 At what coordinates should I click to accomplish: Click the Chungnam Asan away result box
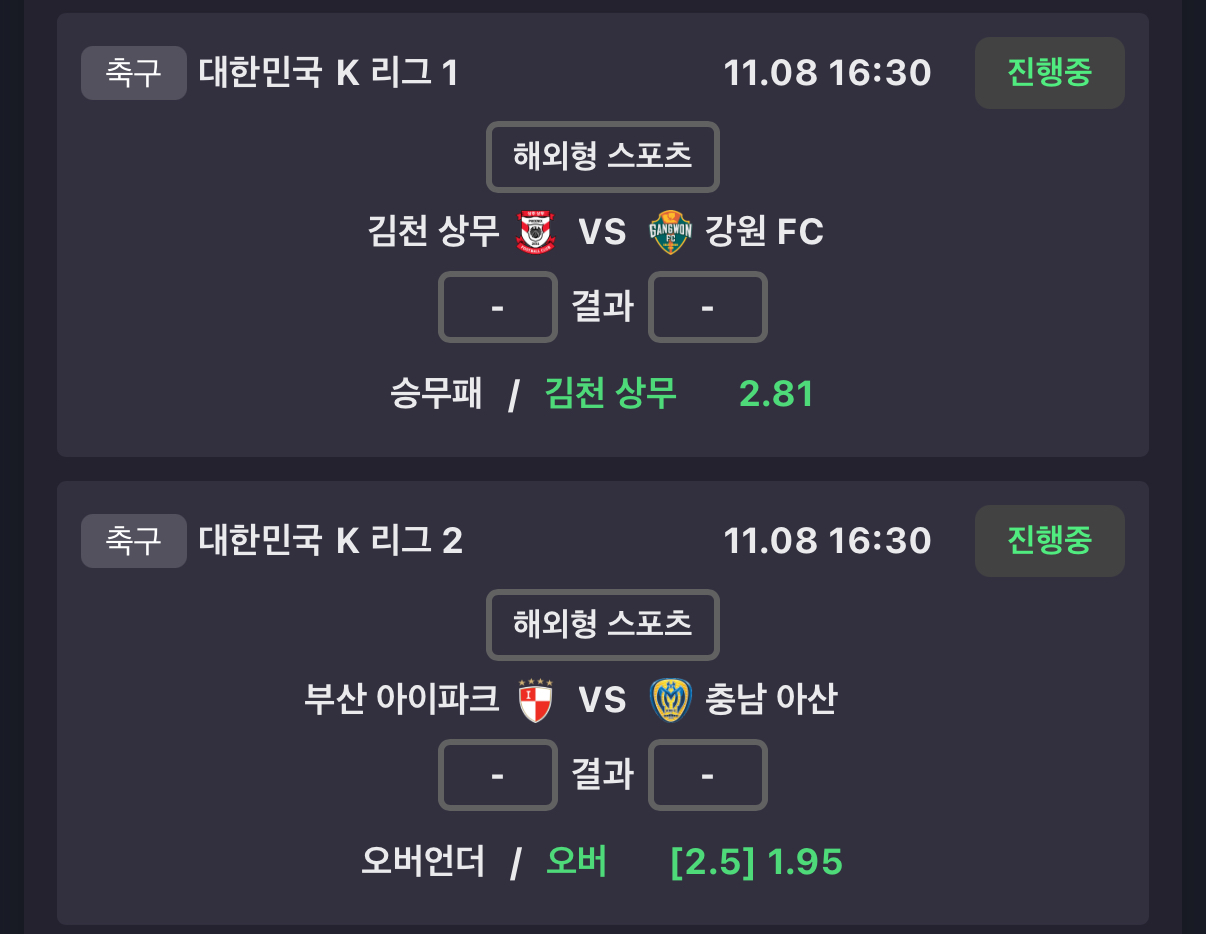point(707,775)
